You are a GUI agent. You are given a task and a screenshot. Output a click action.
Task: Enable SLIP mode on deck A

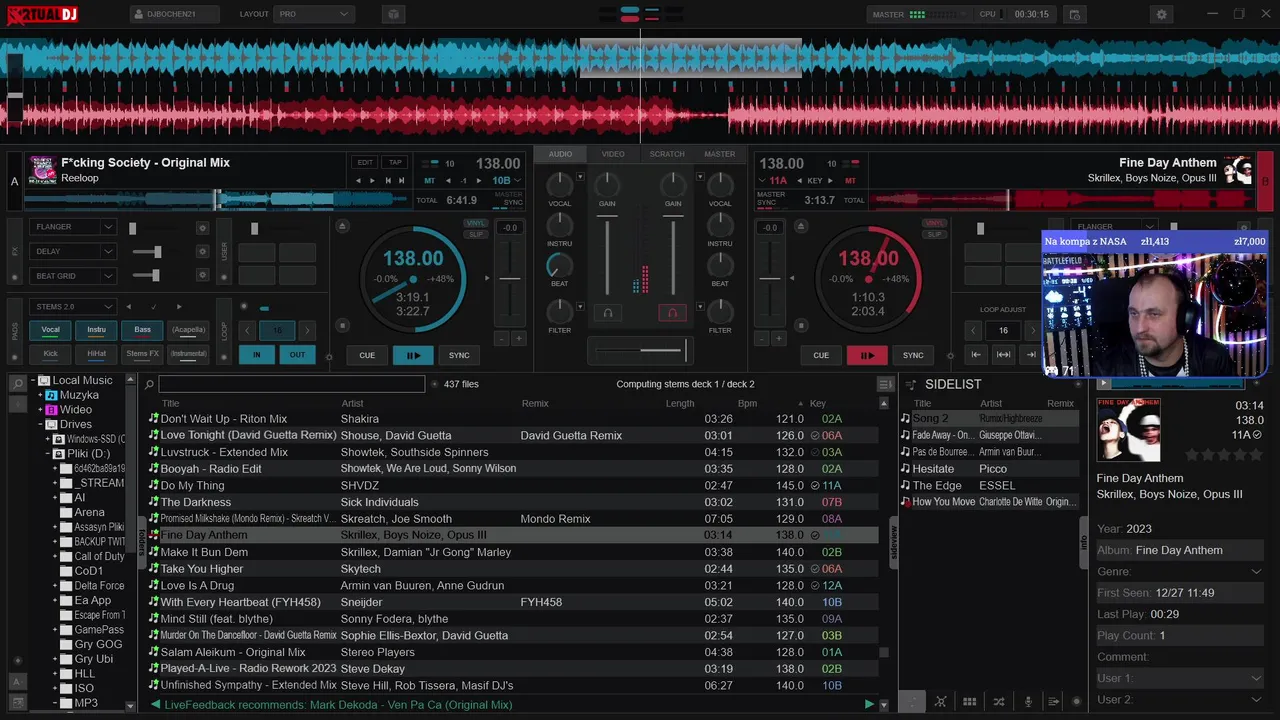coord(476,234)
